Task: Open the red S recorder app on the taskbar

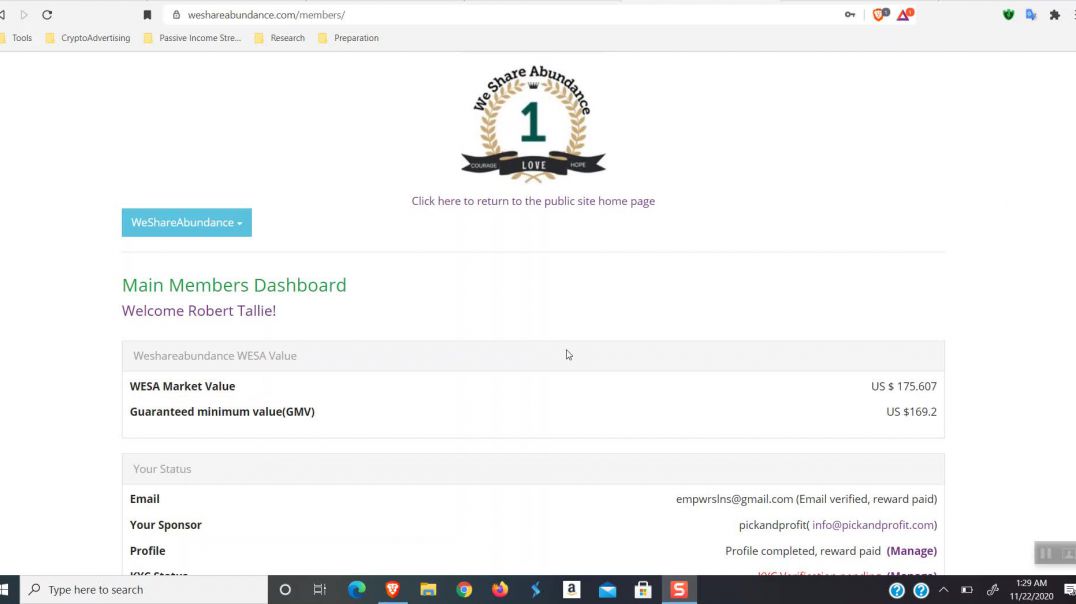Action: pyautogui.click(x=679, y=590)
